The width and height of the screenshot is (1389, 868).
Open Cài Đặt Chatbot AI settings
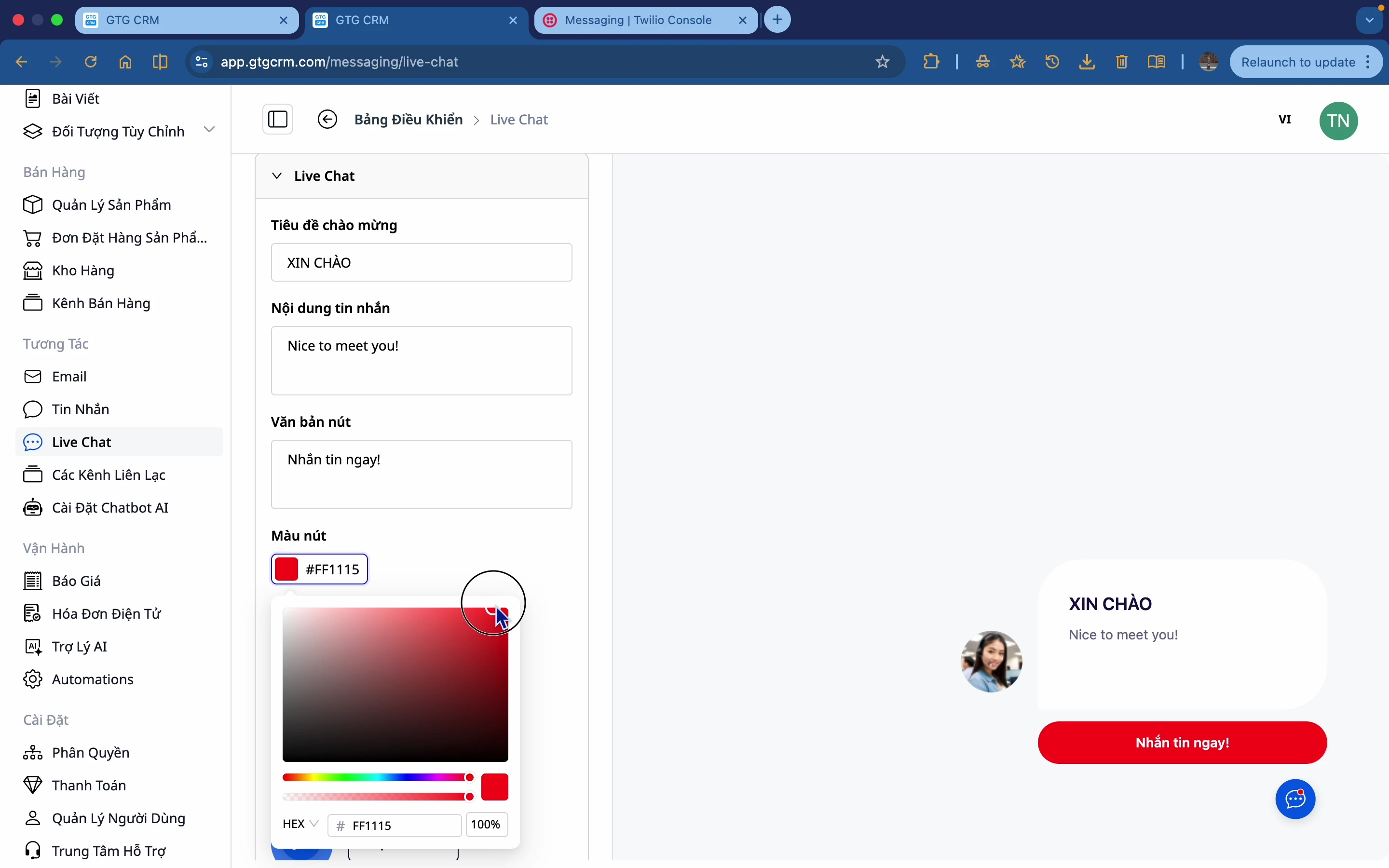[109, 507]
